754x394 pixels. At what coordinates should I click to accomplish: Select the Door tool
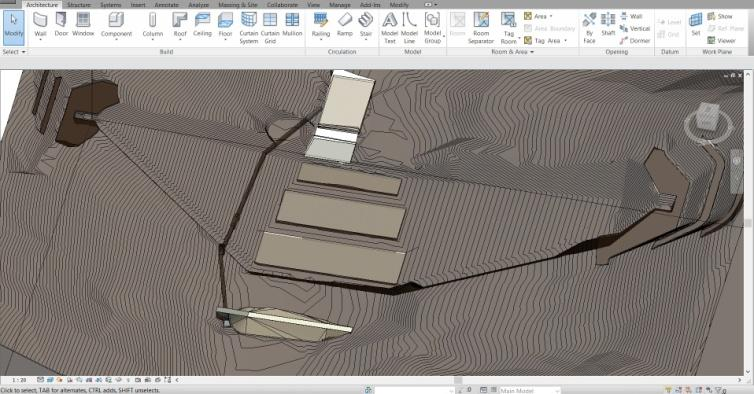pos(61,25)
